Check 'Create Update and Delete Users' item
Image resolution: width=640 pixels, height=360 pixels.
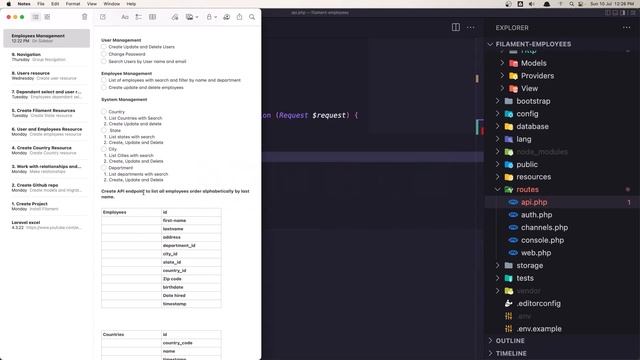104,47
